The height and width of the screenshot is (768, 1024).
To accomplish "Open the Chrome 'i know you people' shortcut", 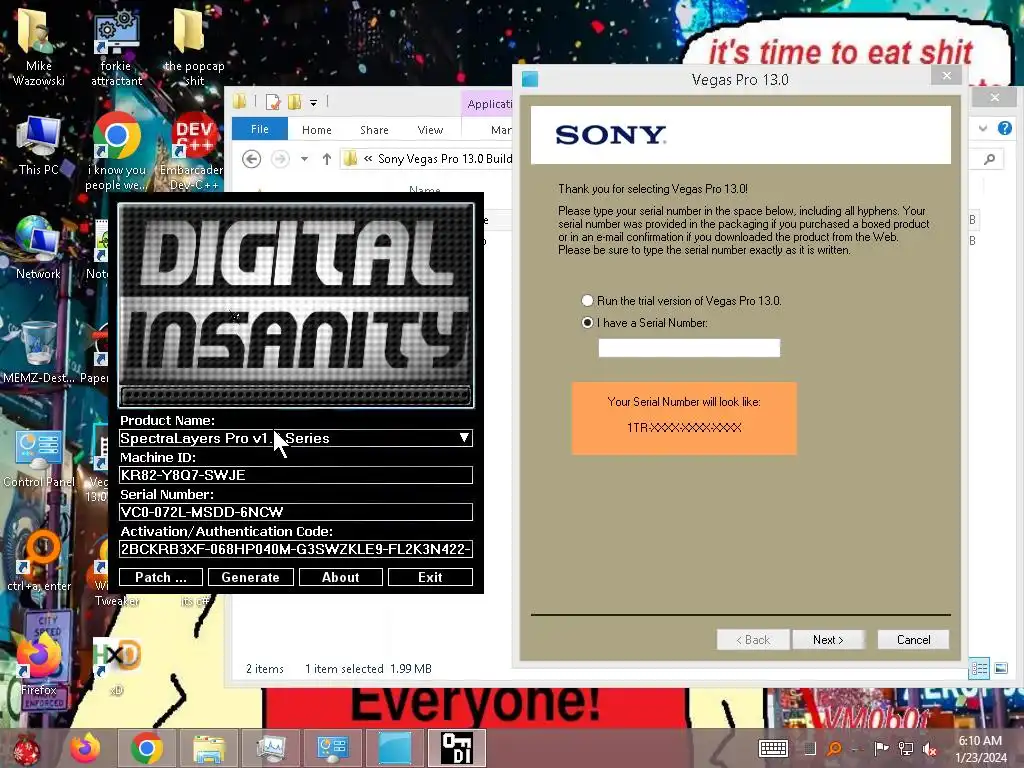I will (116, 152).
